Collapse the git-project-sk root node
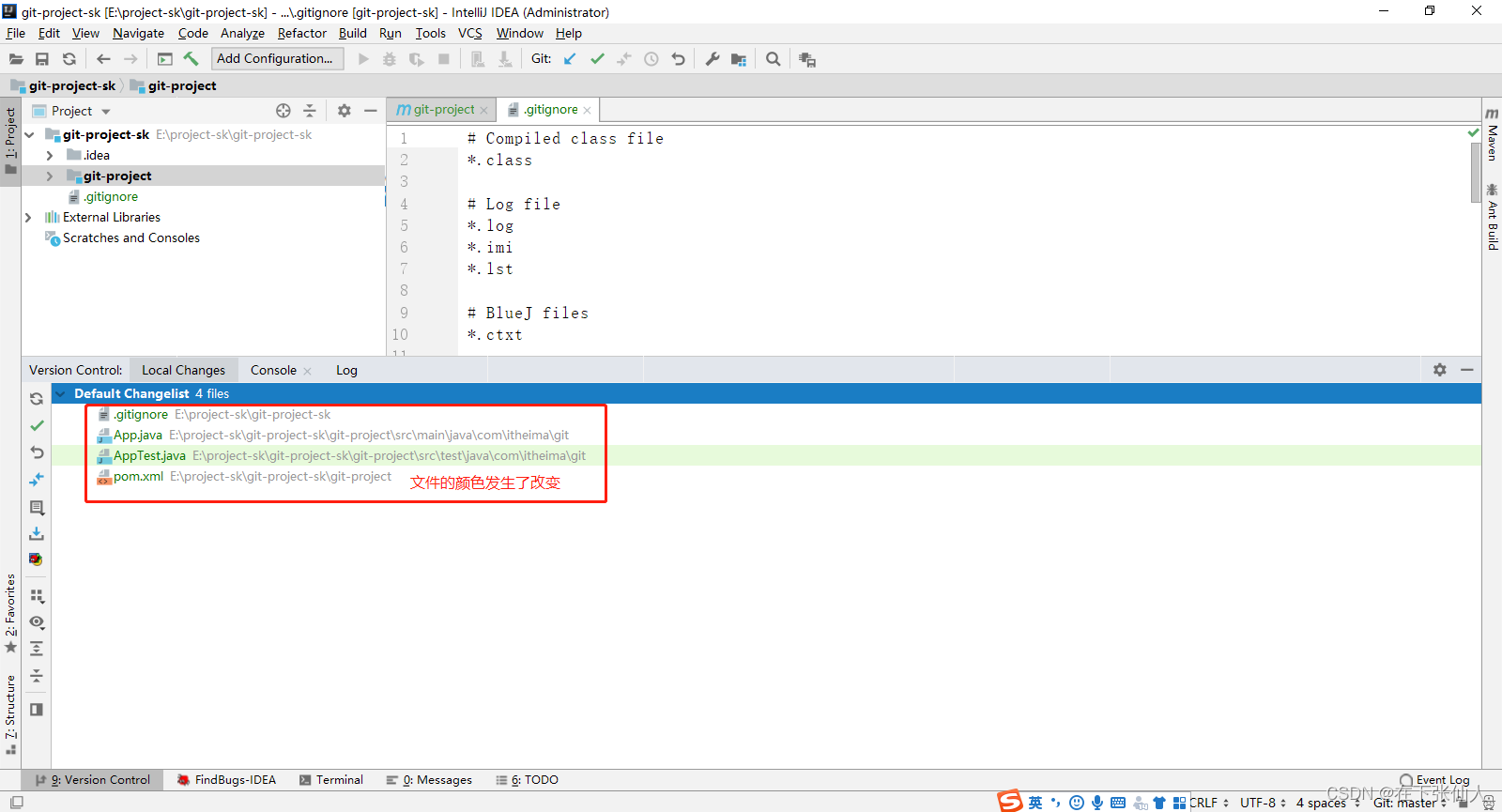The width and height of the screenshot is (1502, 812). pos(30,135)
